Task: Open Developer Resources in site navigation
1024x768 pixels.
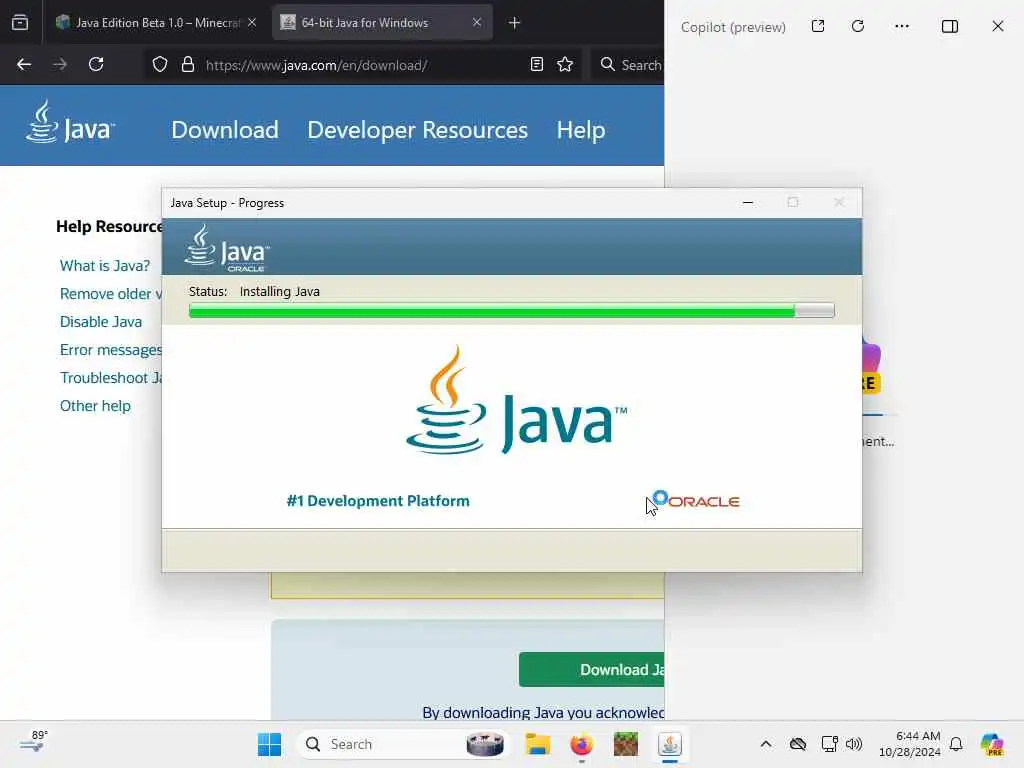Action: pos(417,130)
